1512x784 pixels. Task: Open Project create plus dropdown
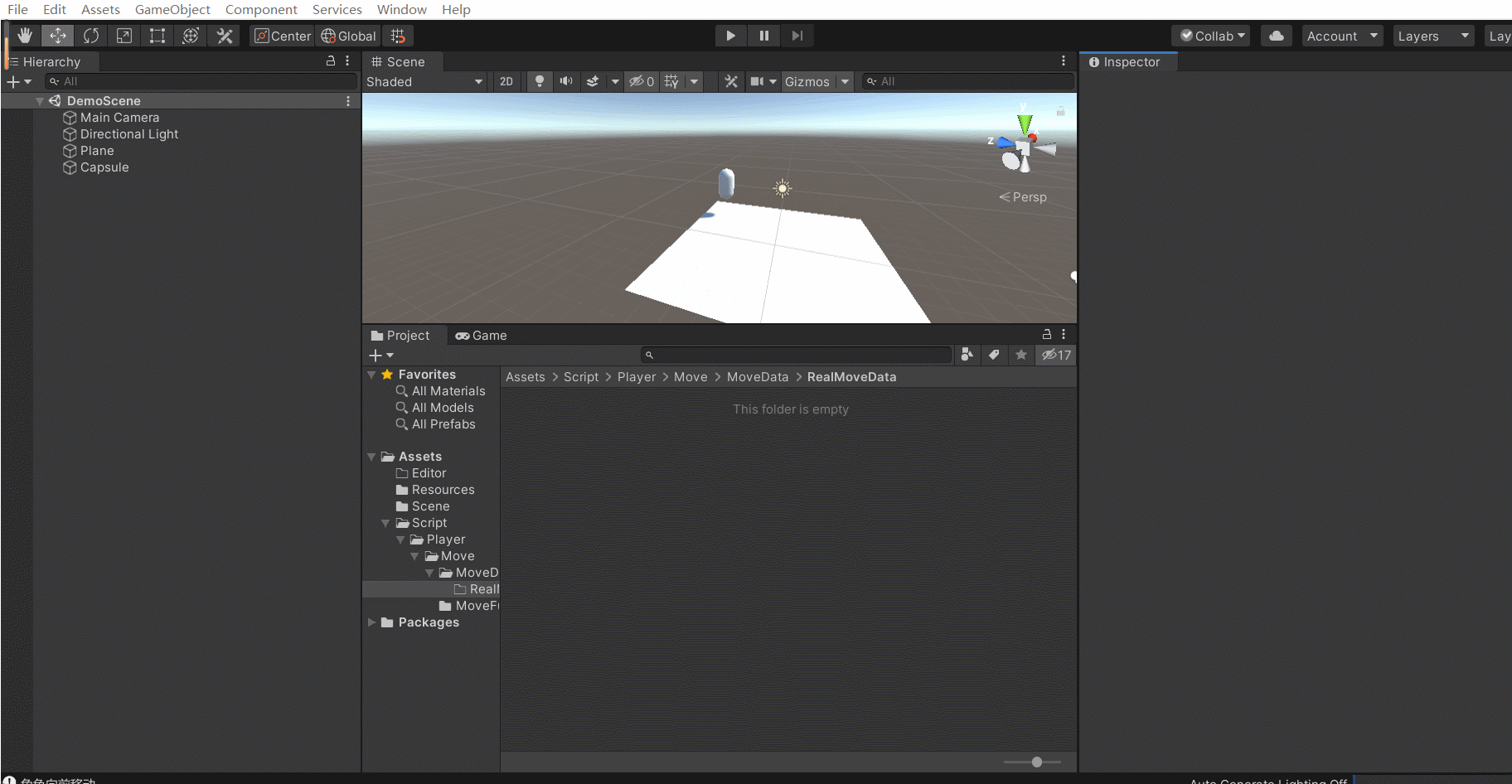(x=381, y=355)
